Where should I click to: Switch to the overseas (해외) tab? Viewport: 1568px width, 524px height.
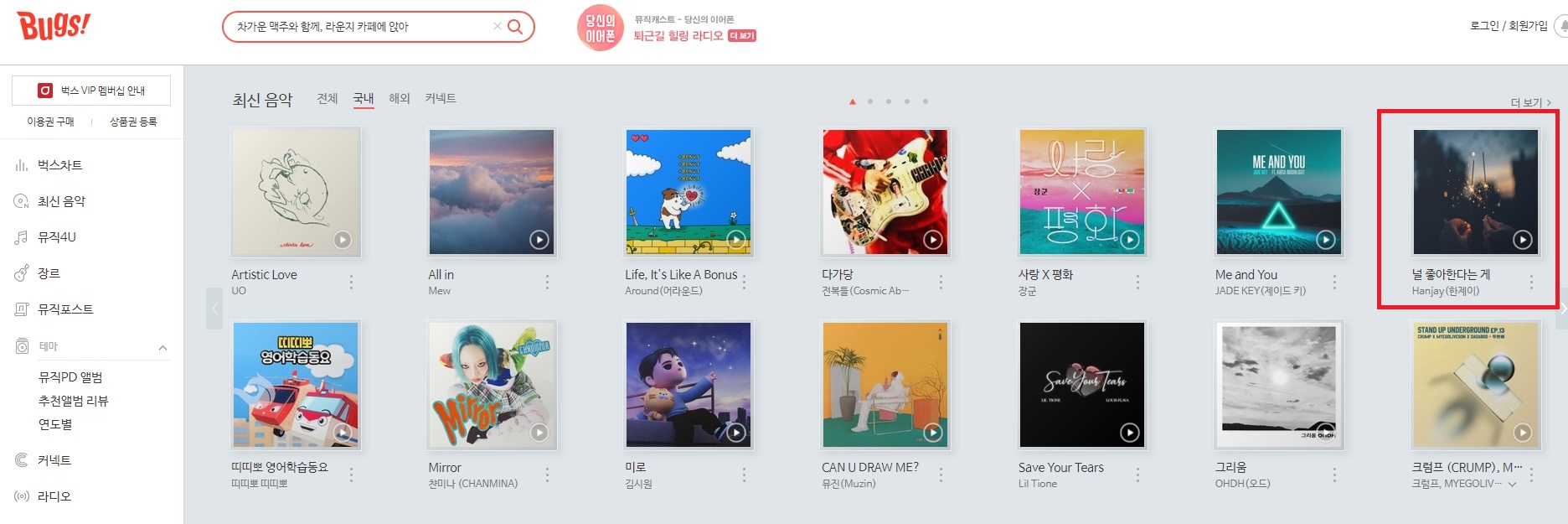coord(400,99)
